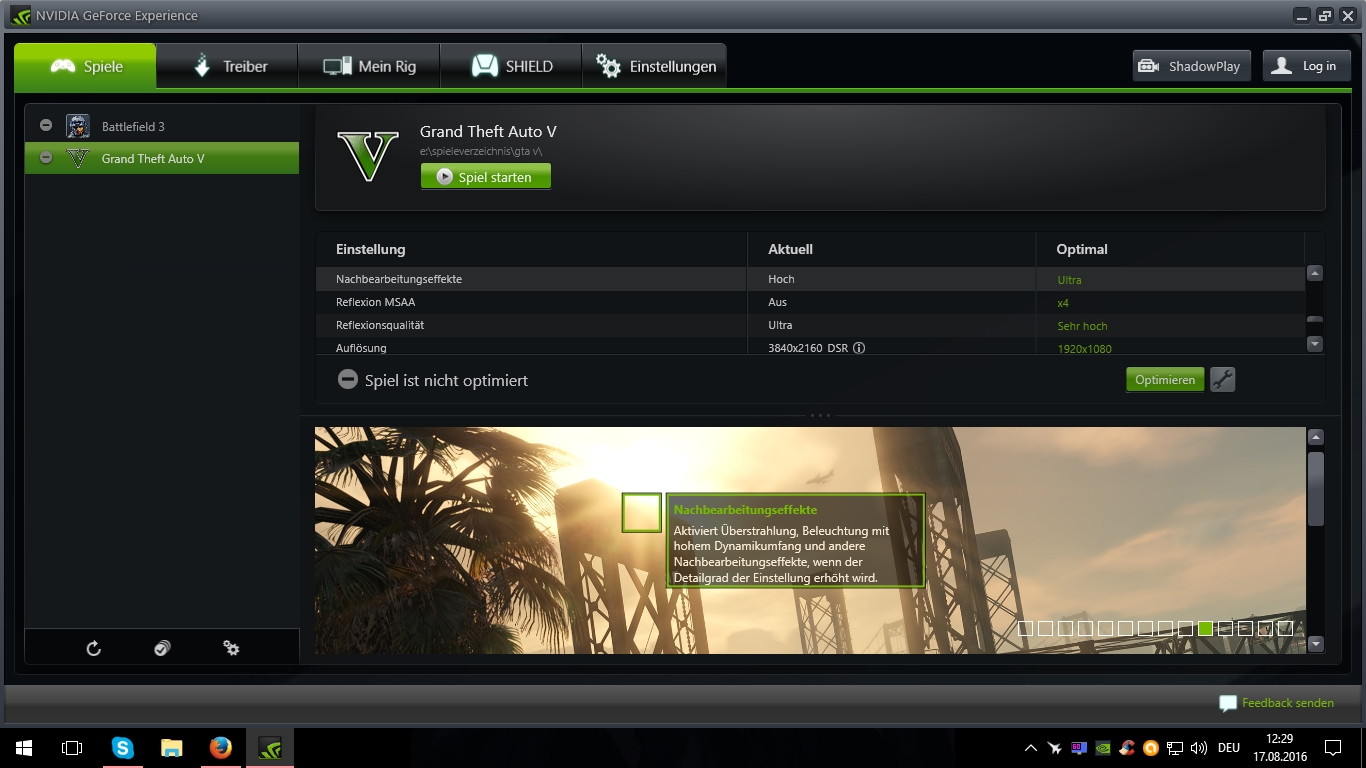Click the Auflösung setting row
The height and width of the screenshot is (768, 1366).
click(x=810, y=346)
